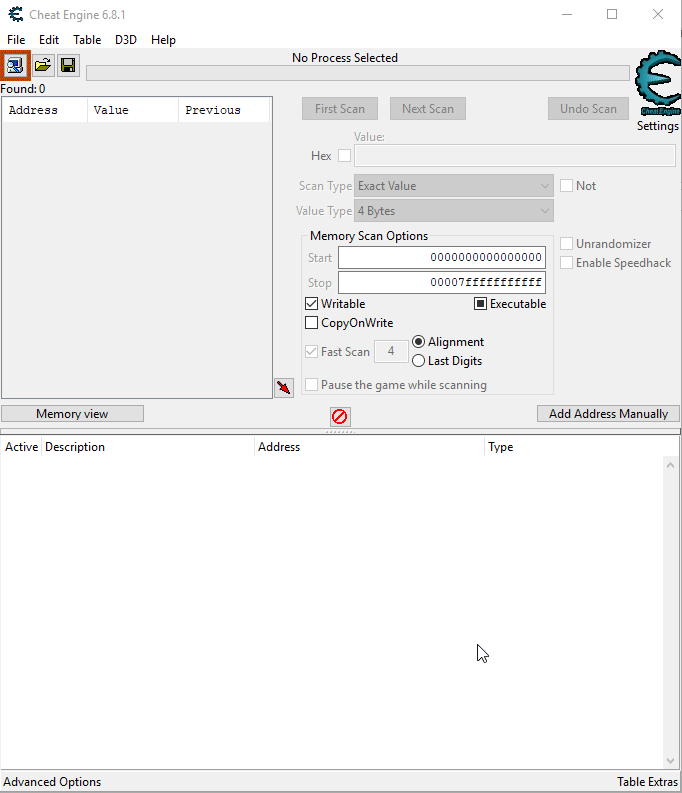Viewport: 682px width, 793px height.
Task: Click the address list scroll up arrow
Action: (670, 465)
